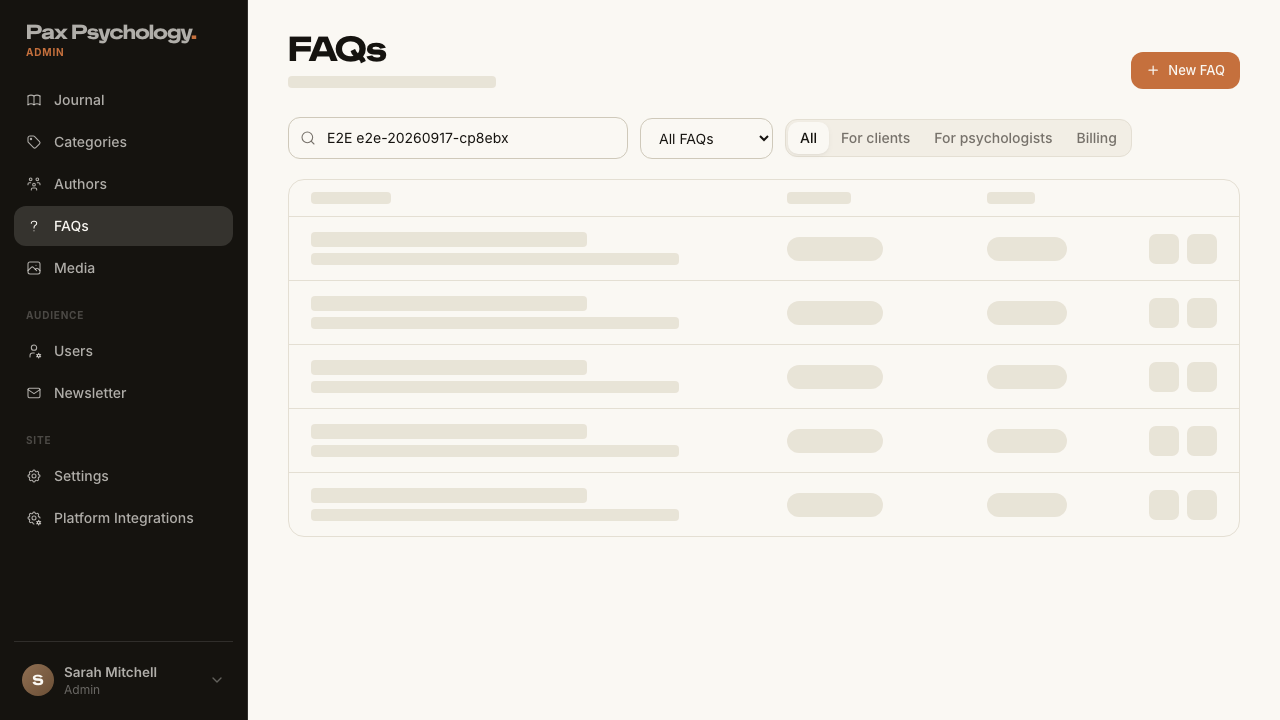Click the Pax Psychology logo

111,33
